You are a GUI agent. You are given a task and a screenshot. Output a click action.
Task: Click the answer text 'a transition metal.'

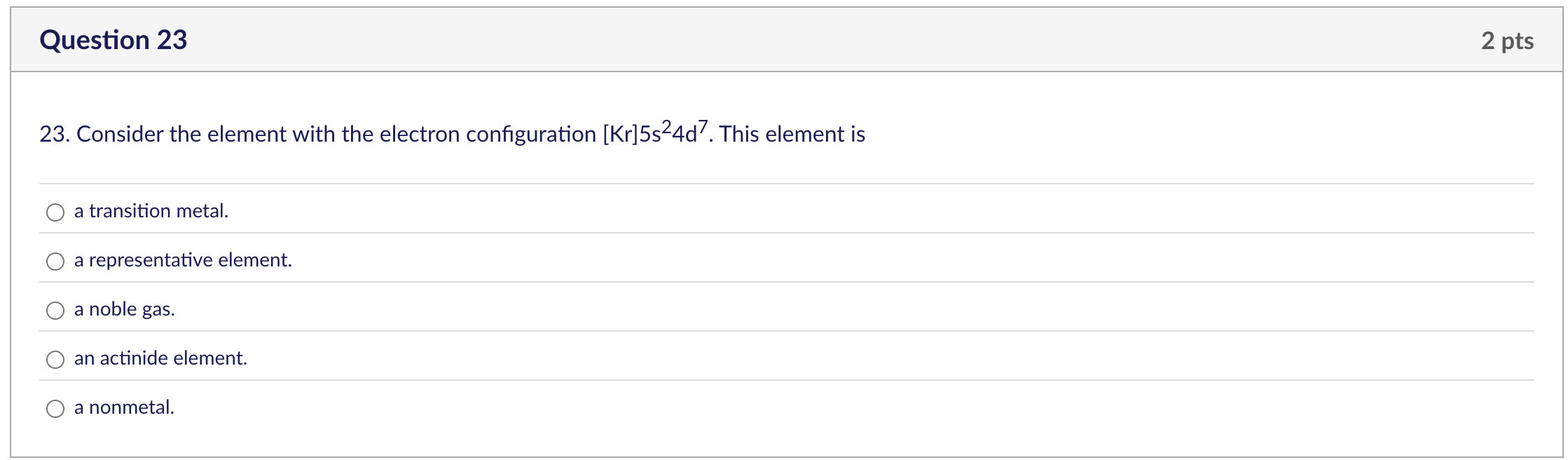(150, 210)
